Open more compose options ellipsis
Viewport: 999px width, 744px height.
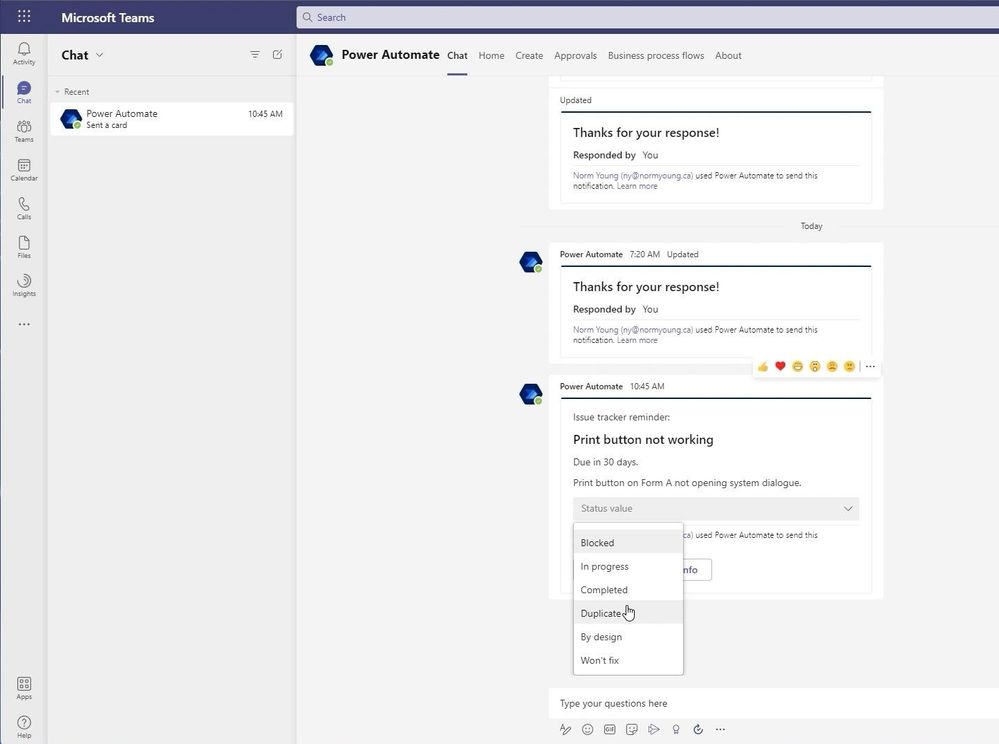coord(720,729)
